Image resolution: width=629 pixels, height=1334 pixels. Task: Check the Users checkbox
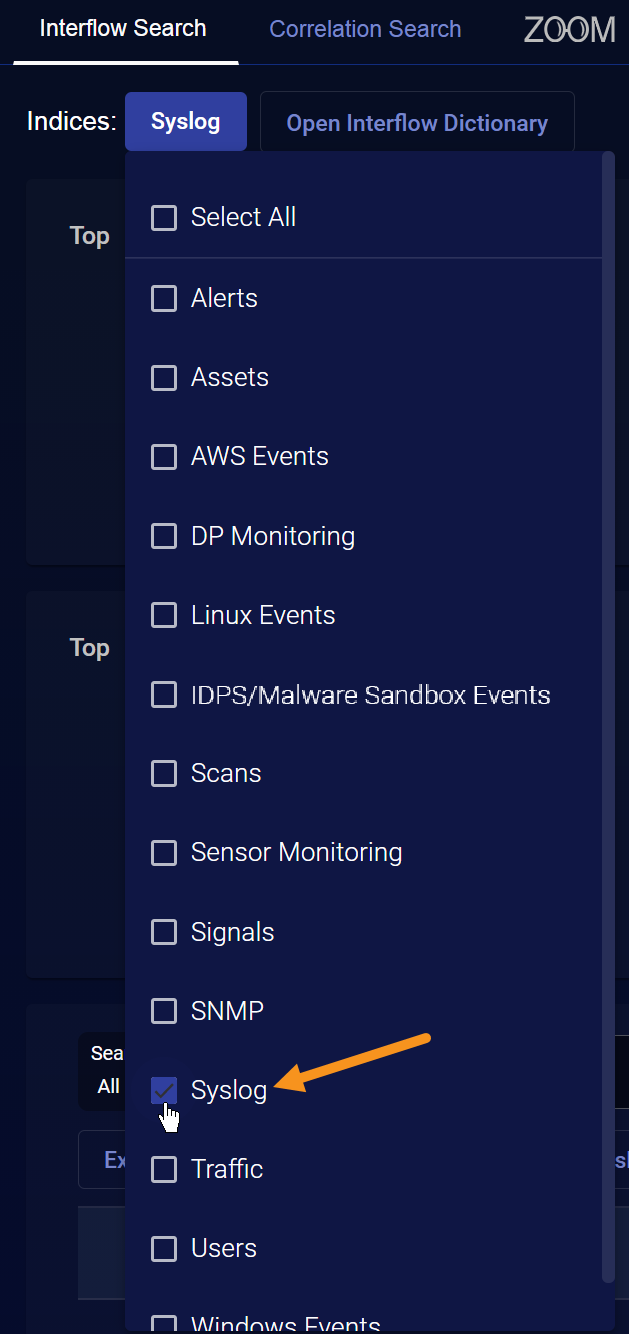164,1248
